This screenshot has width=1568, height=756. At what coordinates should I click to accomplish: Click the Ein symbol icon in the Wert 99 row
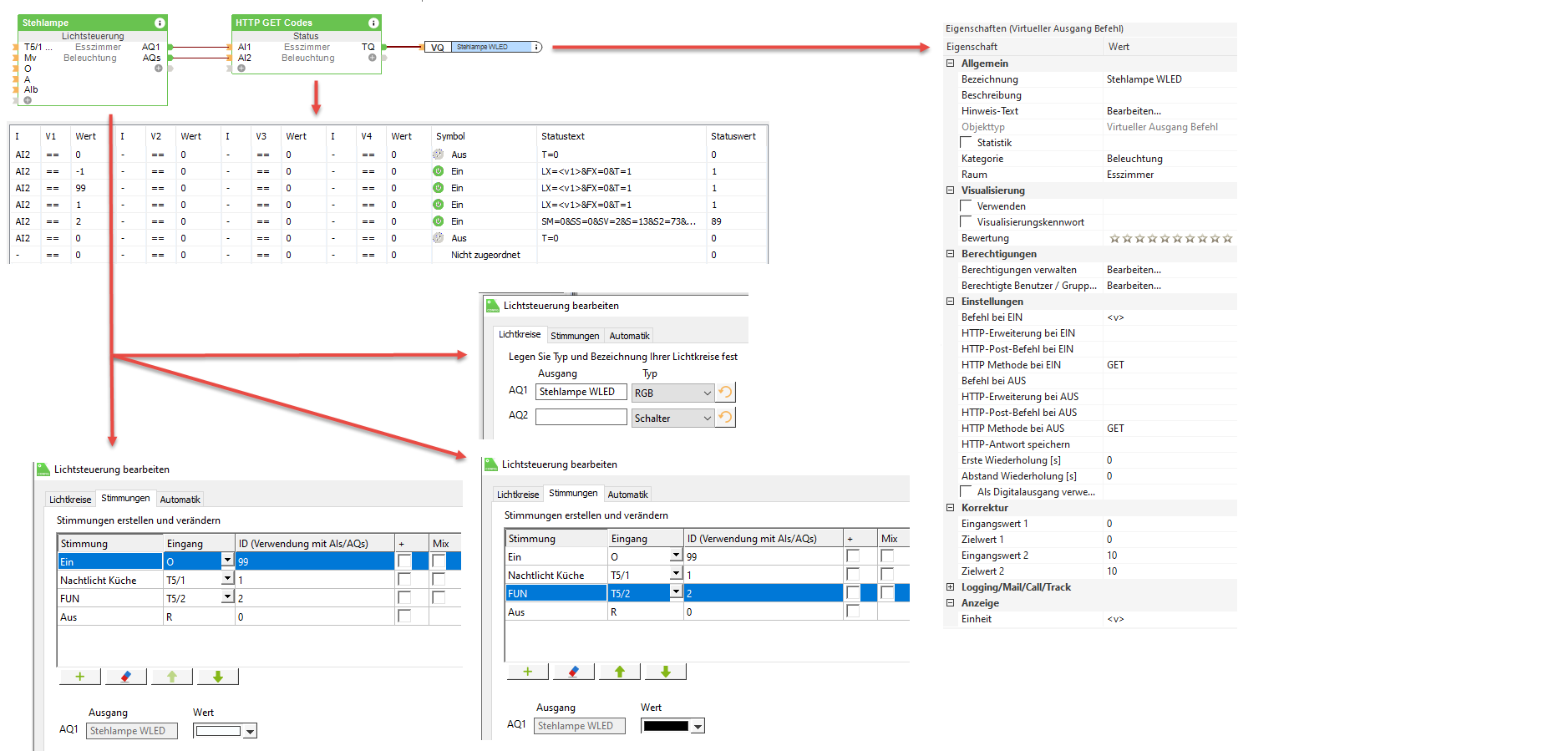point(438,188)
